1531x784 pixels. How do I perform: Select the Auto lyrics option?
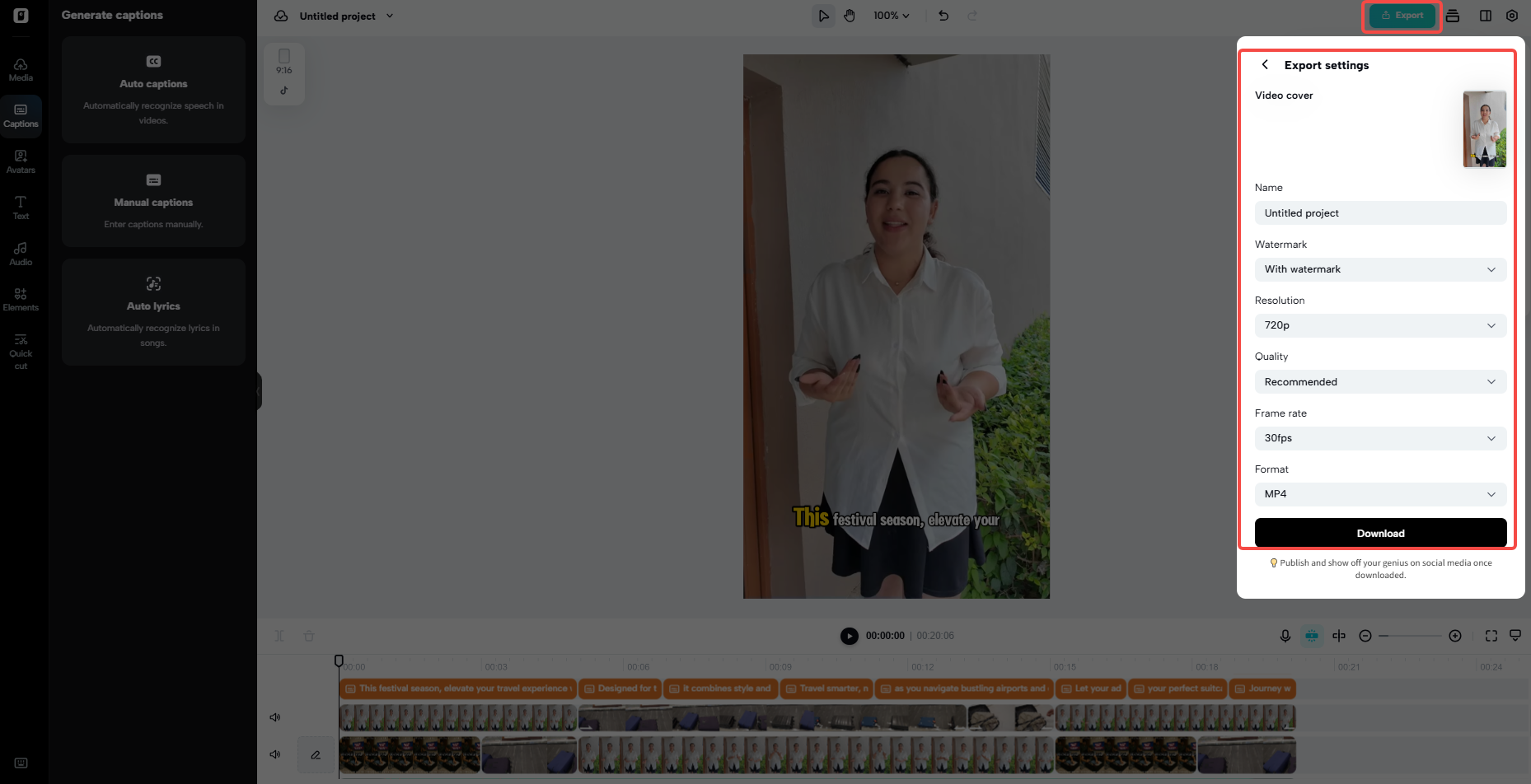click(x=153, y=312)
